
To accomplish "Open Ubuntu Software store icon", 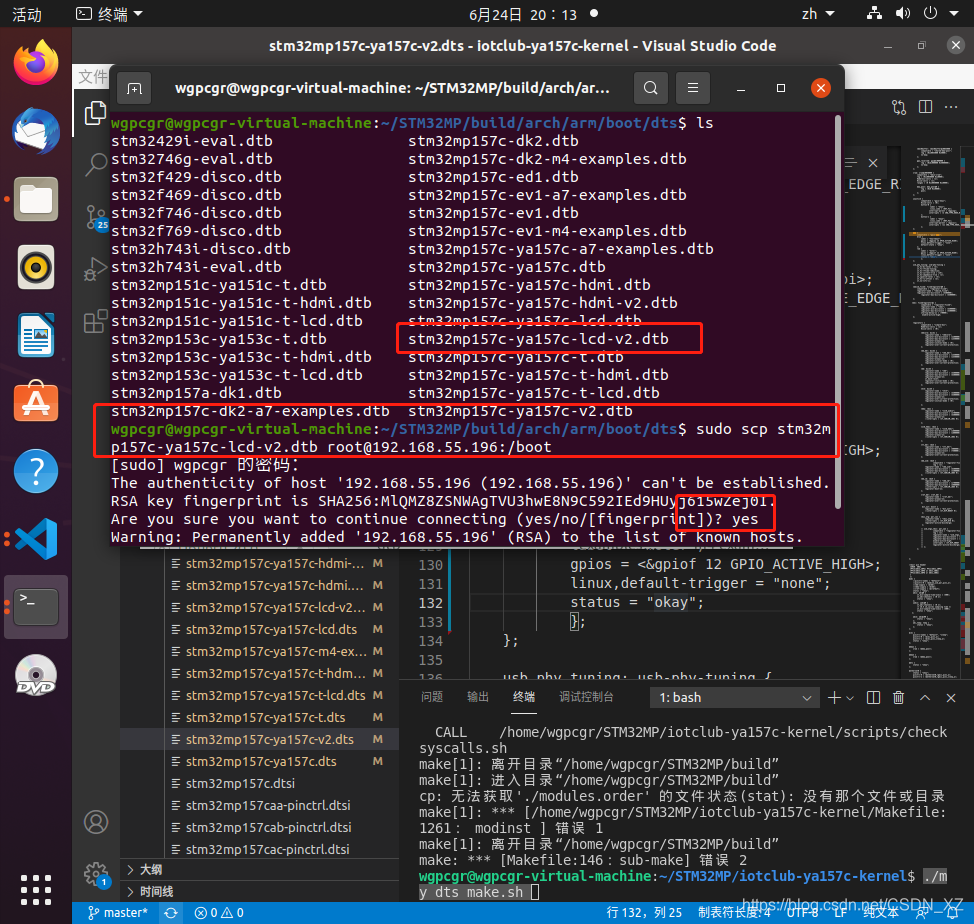I will click(36, 402).
